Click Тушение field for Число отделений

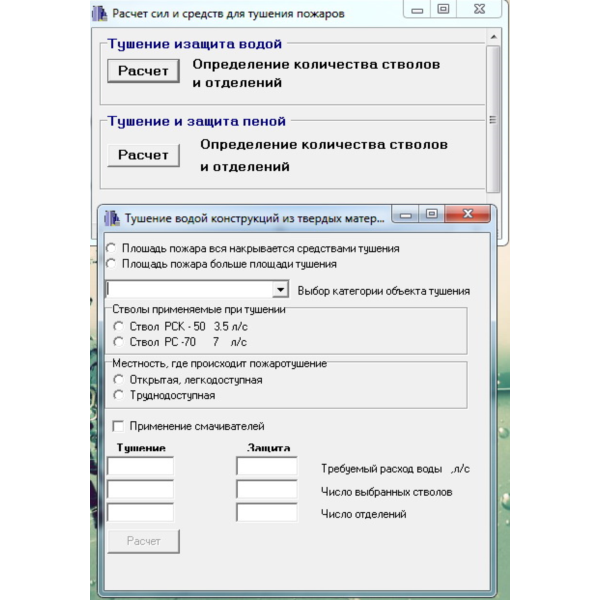click(x=140, y=513)
